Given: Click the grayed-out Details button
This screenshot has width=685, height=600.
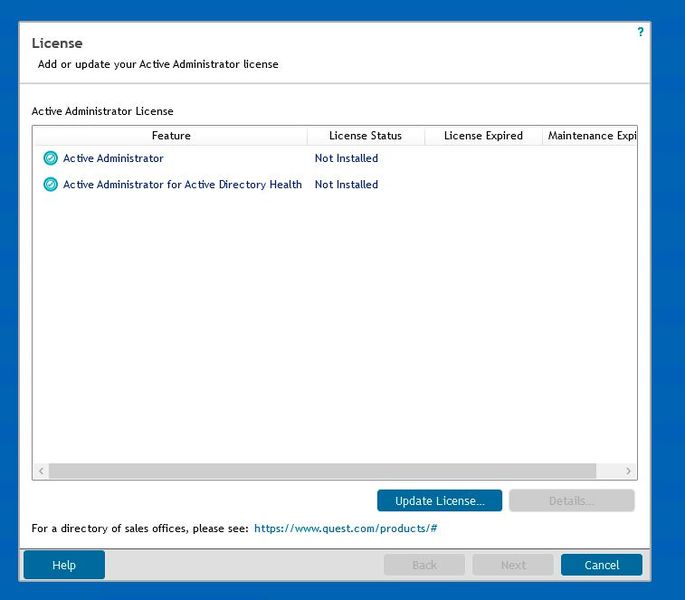Looking at the screenshot, I should tap(571, 501).
